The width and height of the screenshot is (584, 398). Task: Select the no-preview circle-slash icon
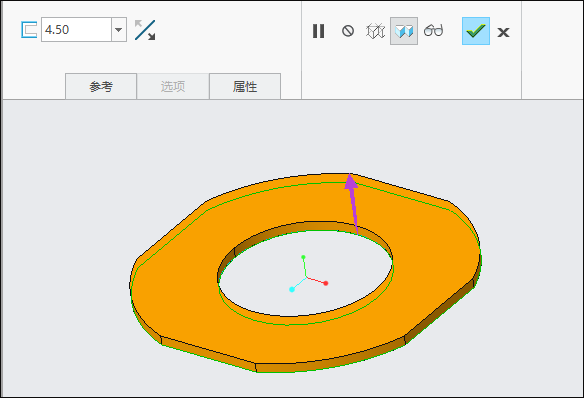pyautogui.click(x=348, y=31)
